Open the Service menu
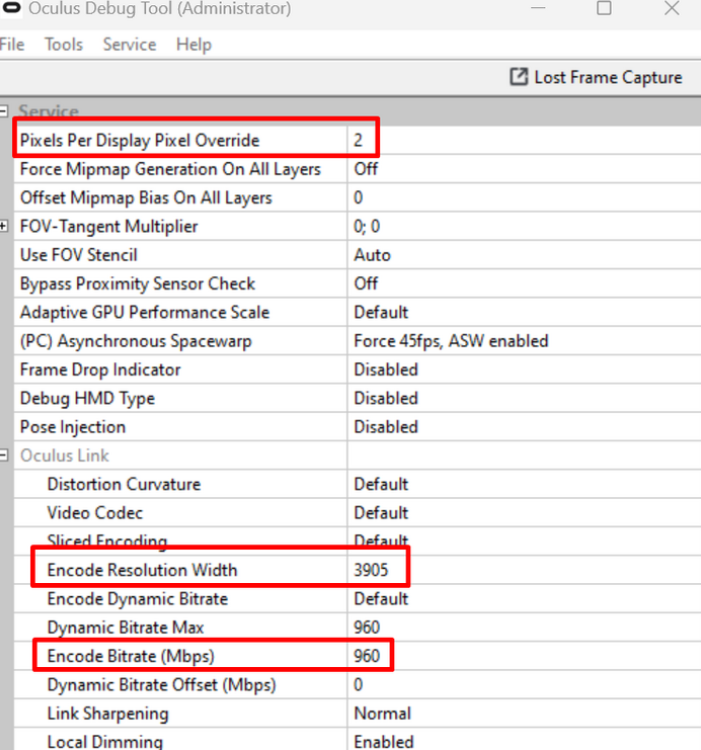The width and height of the screenshot is (701, 750). click(130, 44)
